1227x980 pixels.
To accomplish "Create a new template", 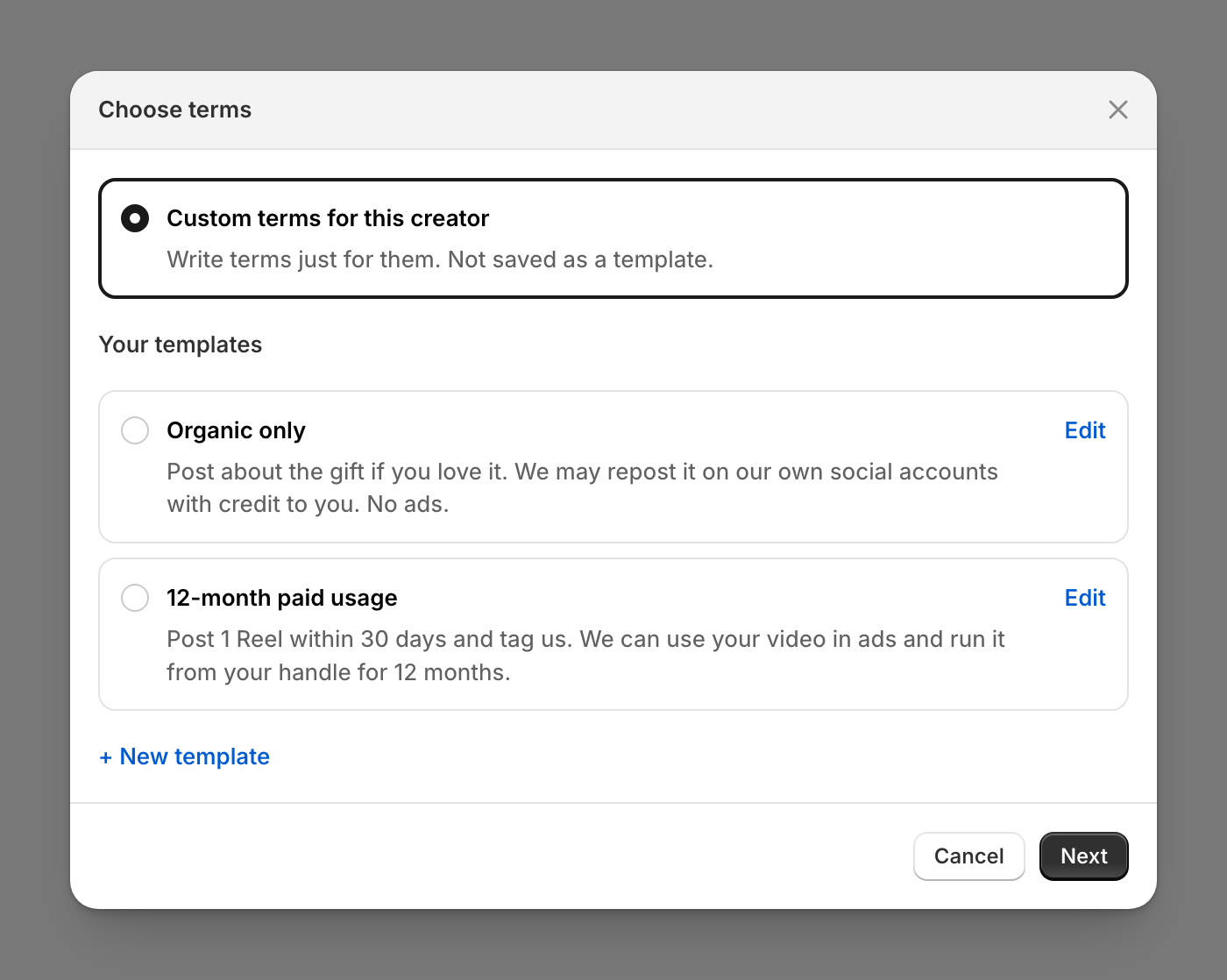I will (184, 756).
